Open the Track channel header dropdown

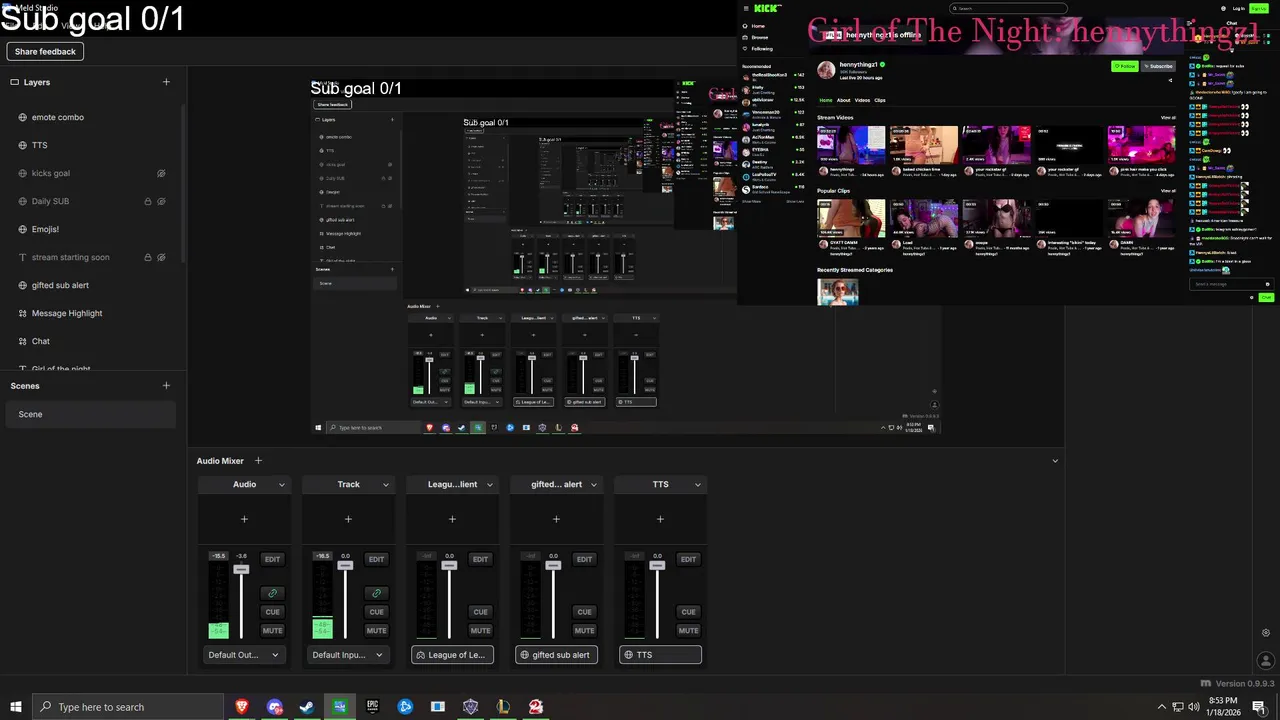point(385,484)
